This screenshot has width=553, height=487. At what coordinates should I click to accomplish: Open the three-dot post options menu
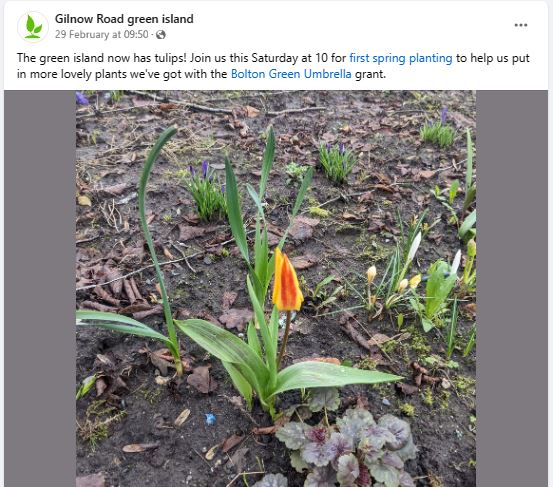click(x=521, y=25)
